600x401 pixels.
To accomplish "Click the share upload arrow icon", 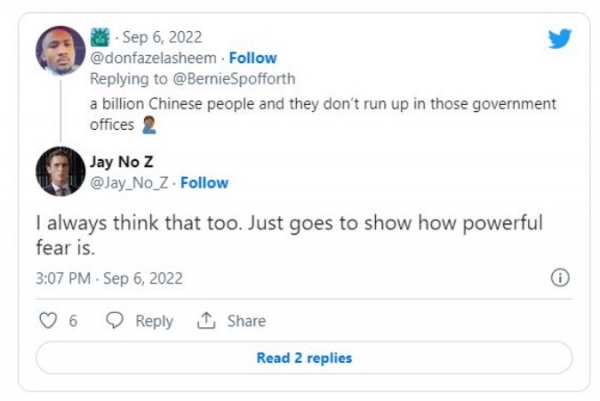I will click(x=207, y=321).
